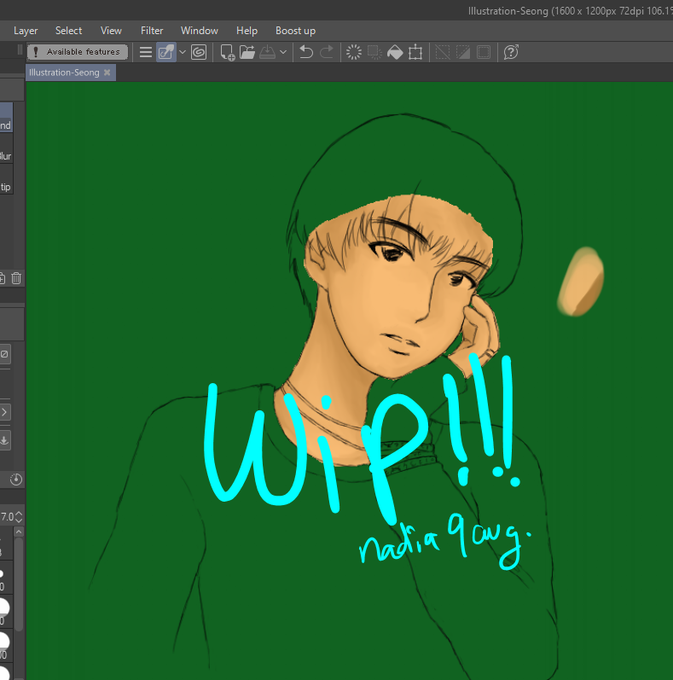Open the Filter menu
Screen dimensions: 673x680
coord(152,31)
